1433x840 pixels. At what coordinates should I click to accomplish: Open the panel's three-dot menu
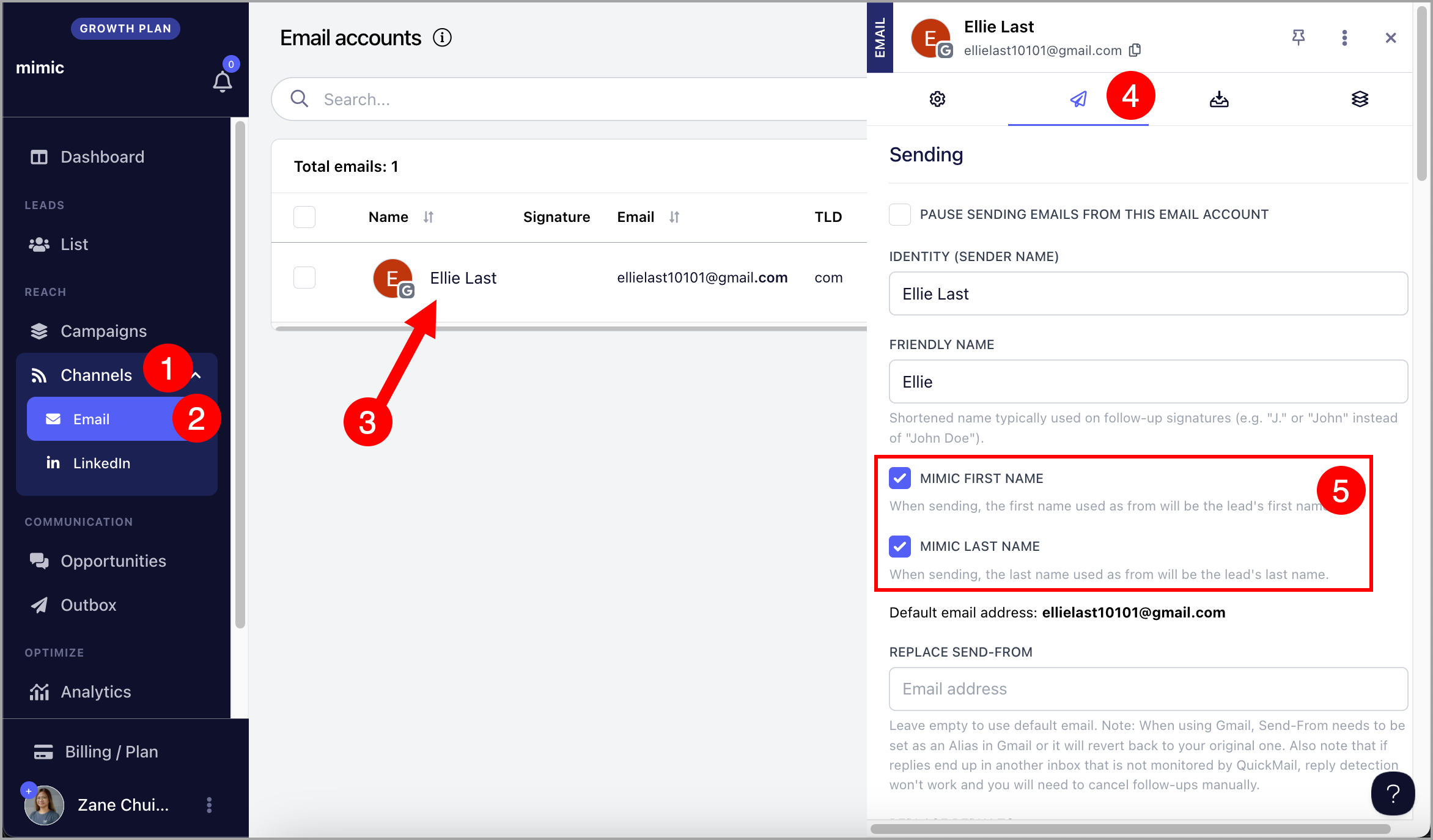(x=1344, y=38)
